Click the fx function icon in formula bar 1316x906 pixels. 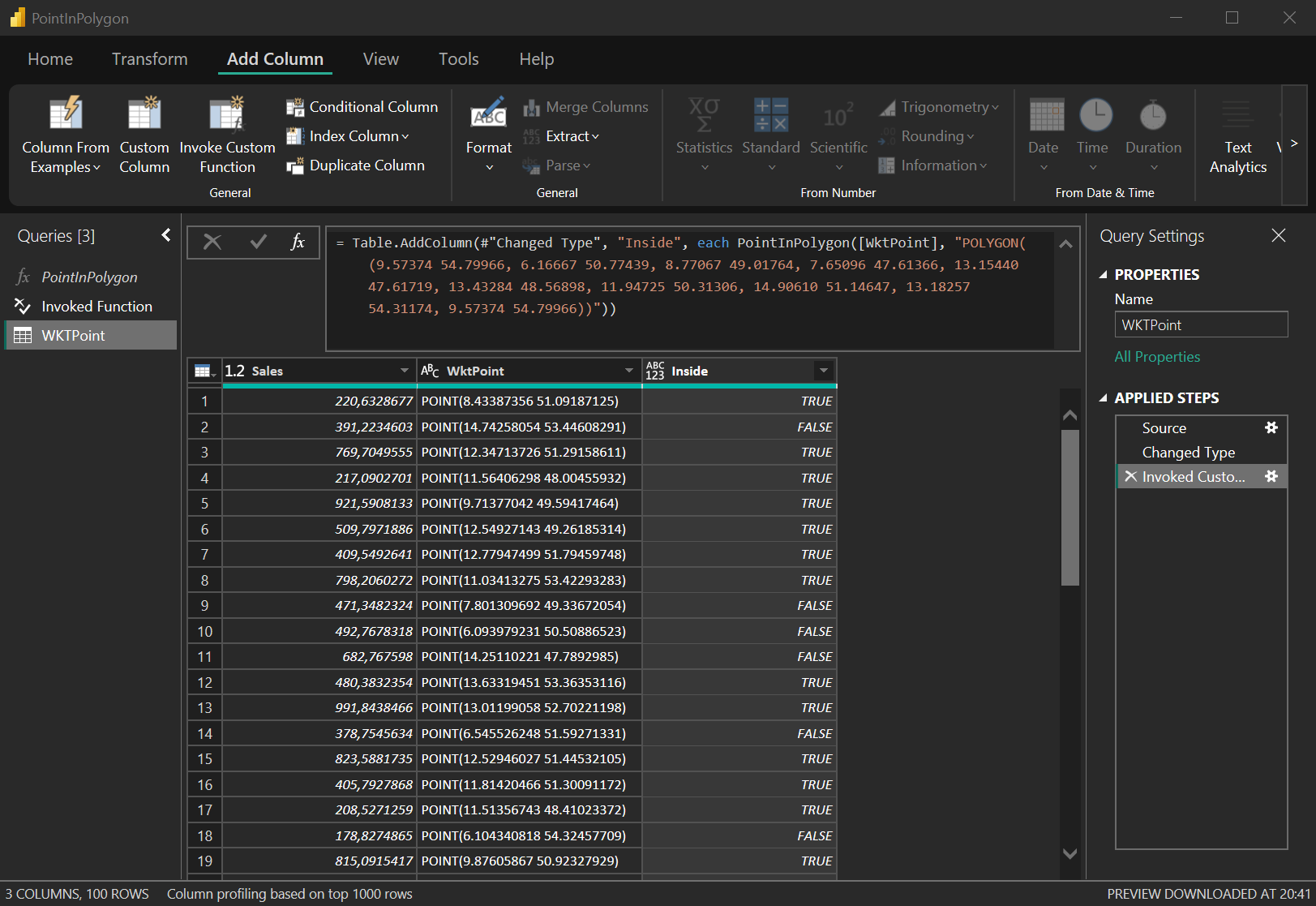(x=298, y=242)
